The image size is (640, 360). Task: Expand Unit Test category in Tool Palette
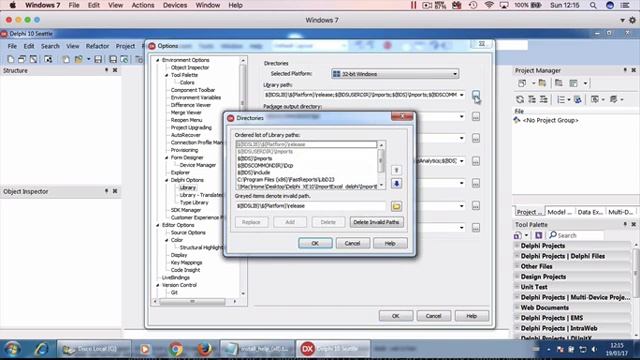(x=517, y=287)
